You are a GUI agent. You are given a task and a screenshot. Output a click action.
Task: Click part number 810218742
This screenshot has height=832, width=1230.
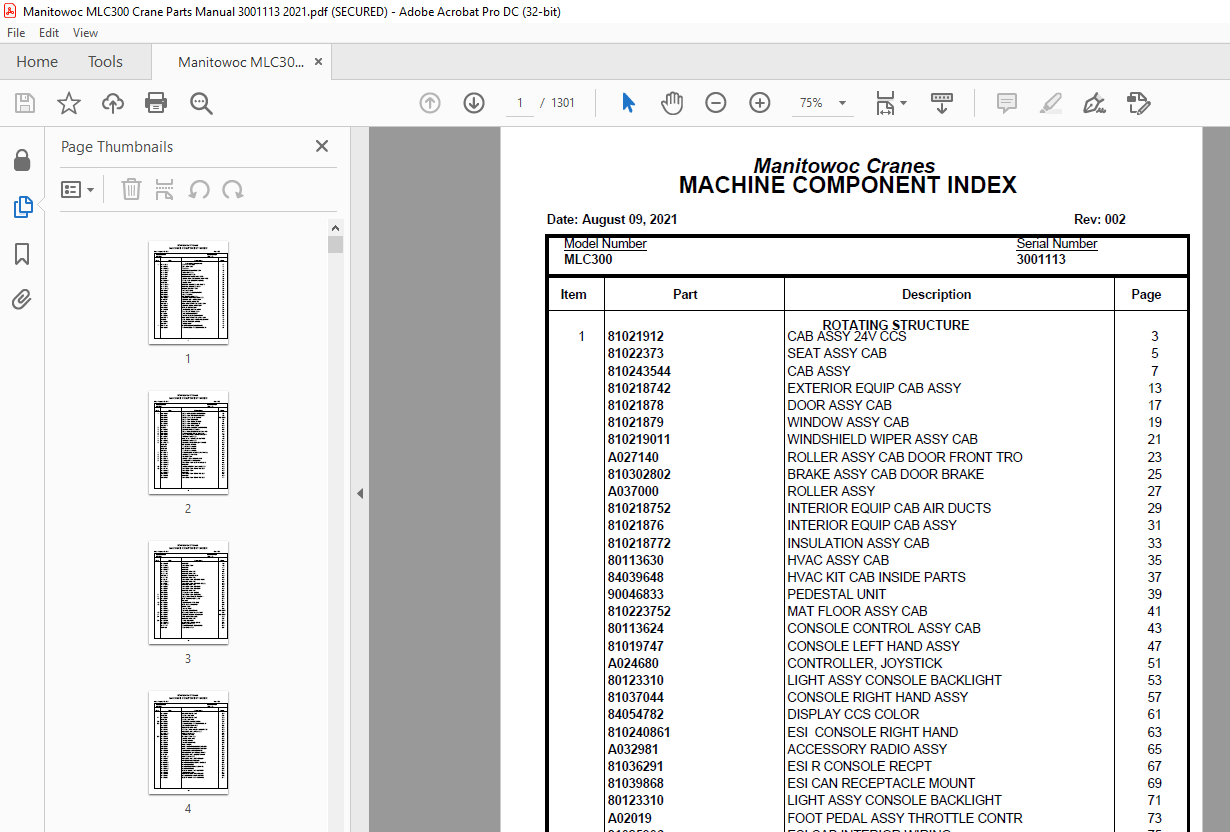tap(639, 388)
